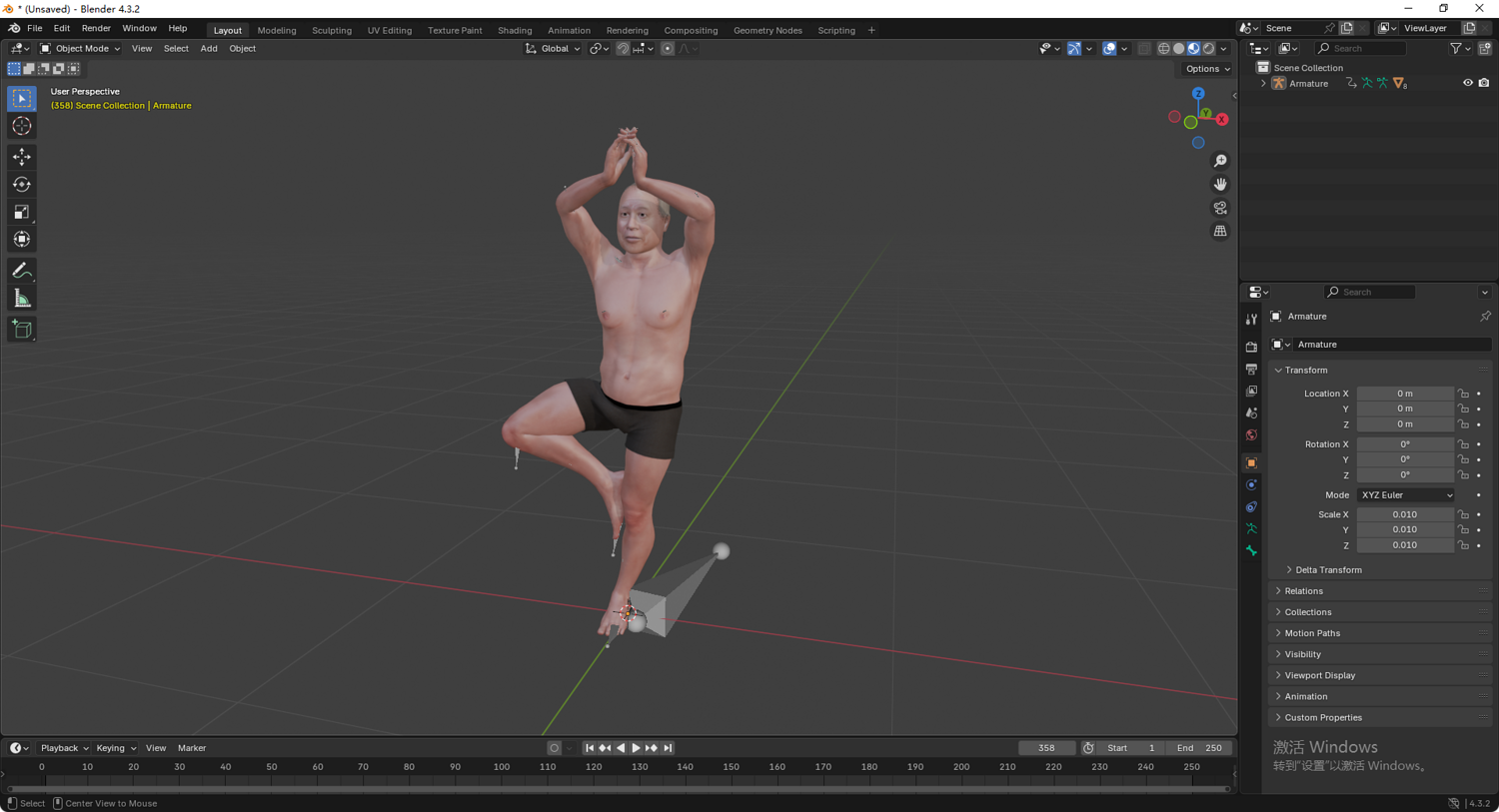
Task: Click the timeline End frame field
Action: [1199, 748]
